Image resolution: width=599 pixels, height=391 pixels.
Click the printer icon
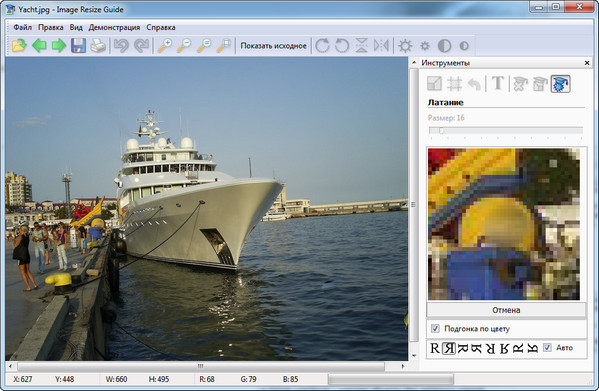click(98, 46)
